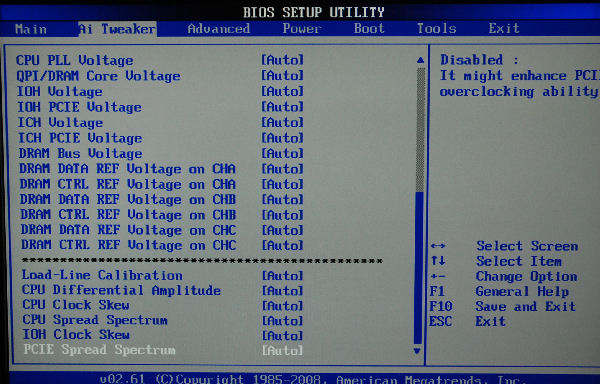Select CPU Spread Spectrum label
This screenshot has width=600, height=384.
pos(95,320)
